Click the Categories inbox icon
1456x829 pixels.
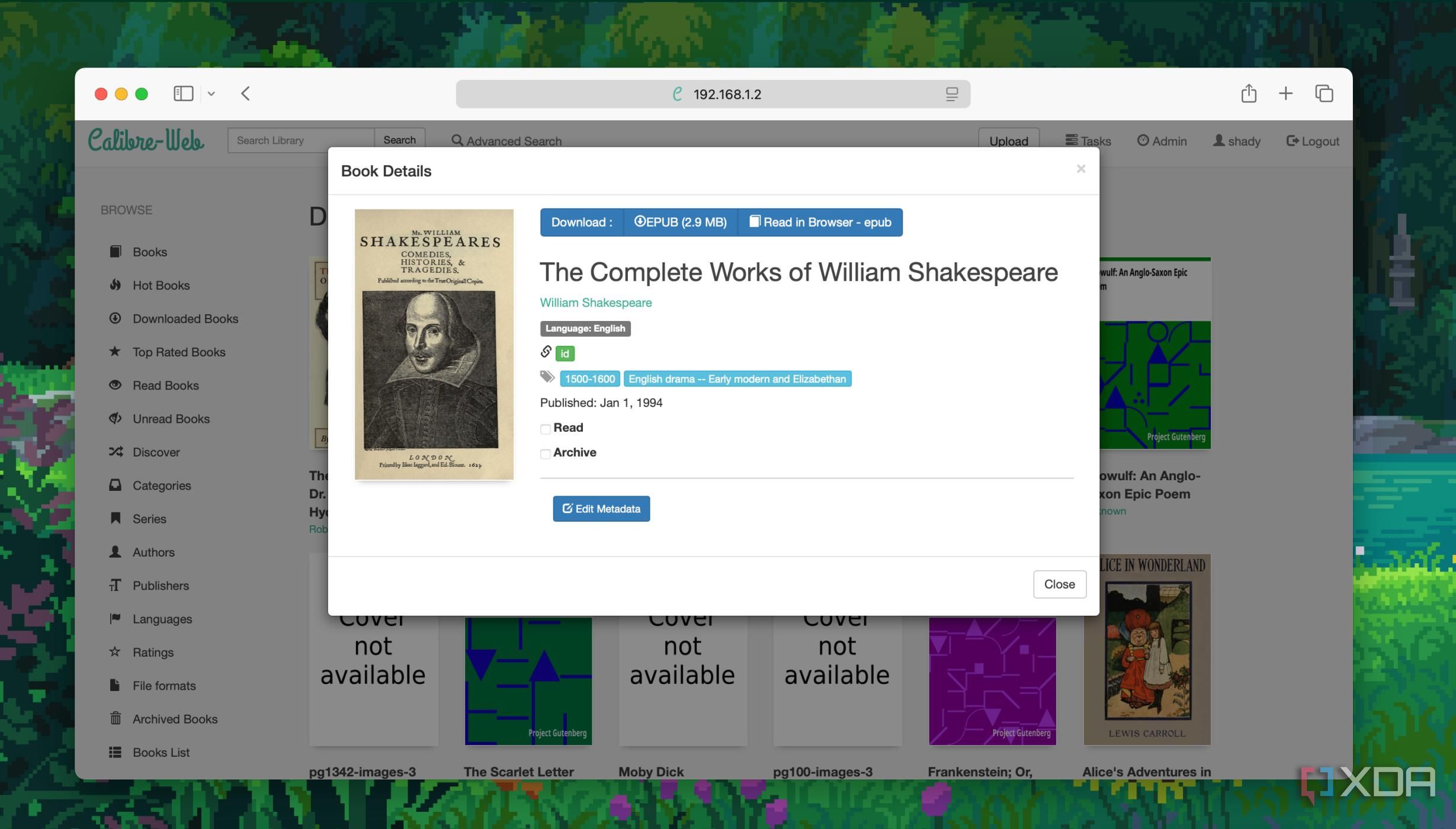click(116, 485)
